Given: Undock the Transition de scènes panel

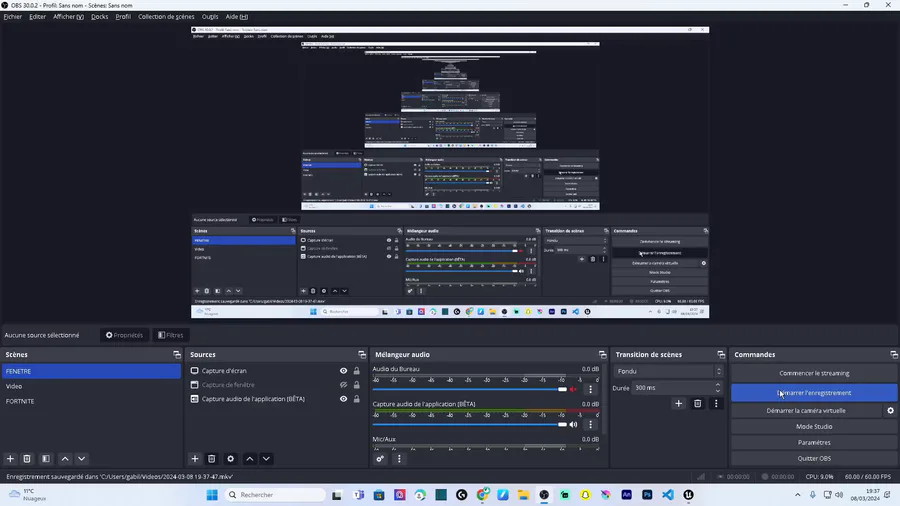Looking at the screenshot, I should click(x=721, y=355).
